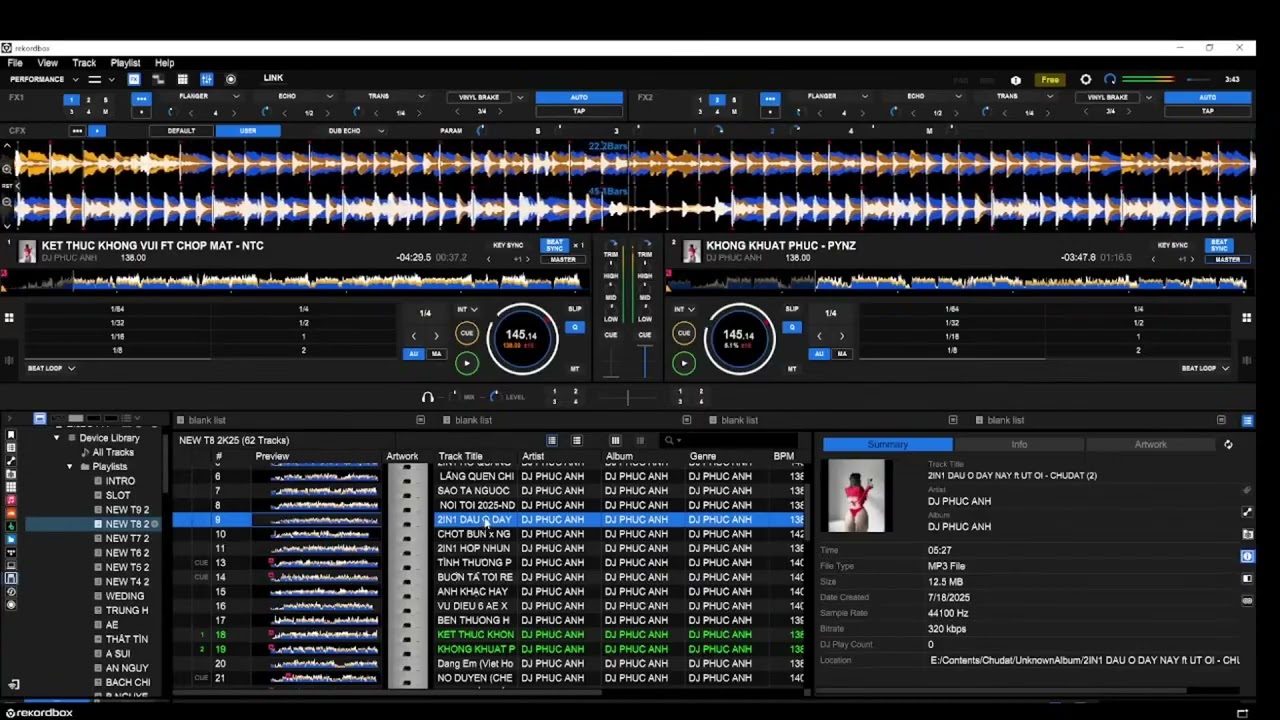This screenshot has width=1280, height=720.
Task: Set deck 1 as MASTER
Action: (x=563, y=260)
